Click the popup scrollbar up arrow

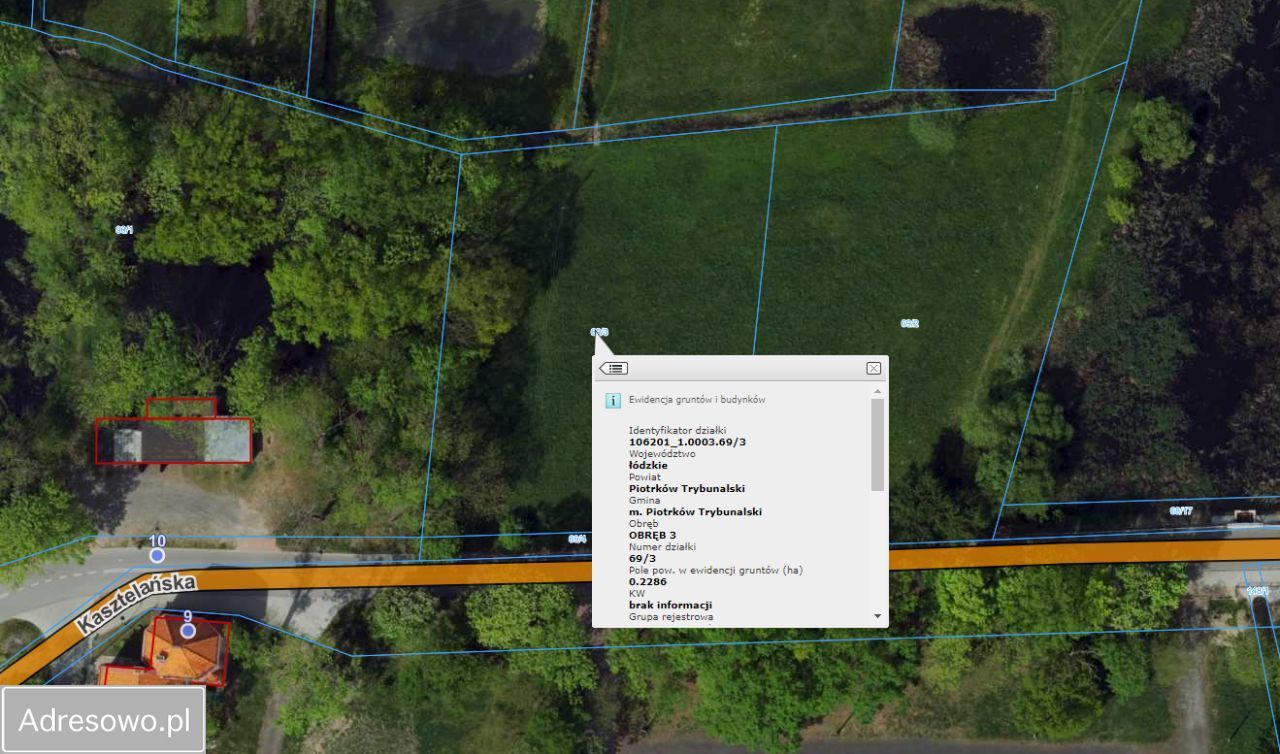coord(878,392)
